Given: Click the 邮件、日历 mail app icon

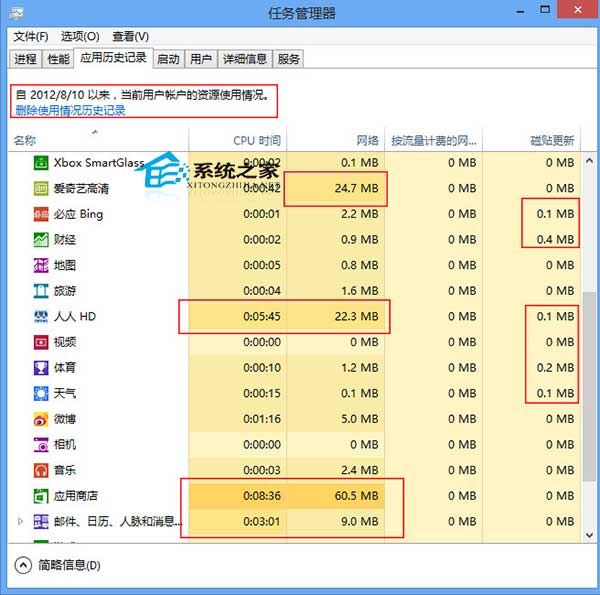Looking at the screenshot, I should [41, 522].
